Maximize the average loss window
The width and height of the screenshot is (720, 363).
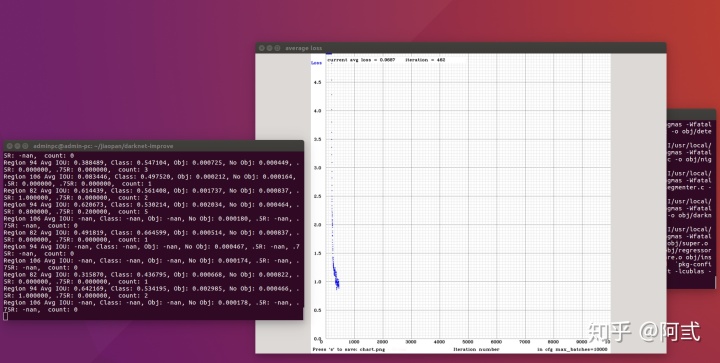point(277,48)
